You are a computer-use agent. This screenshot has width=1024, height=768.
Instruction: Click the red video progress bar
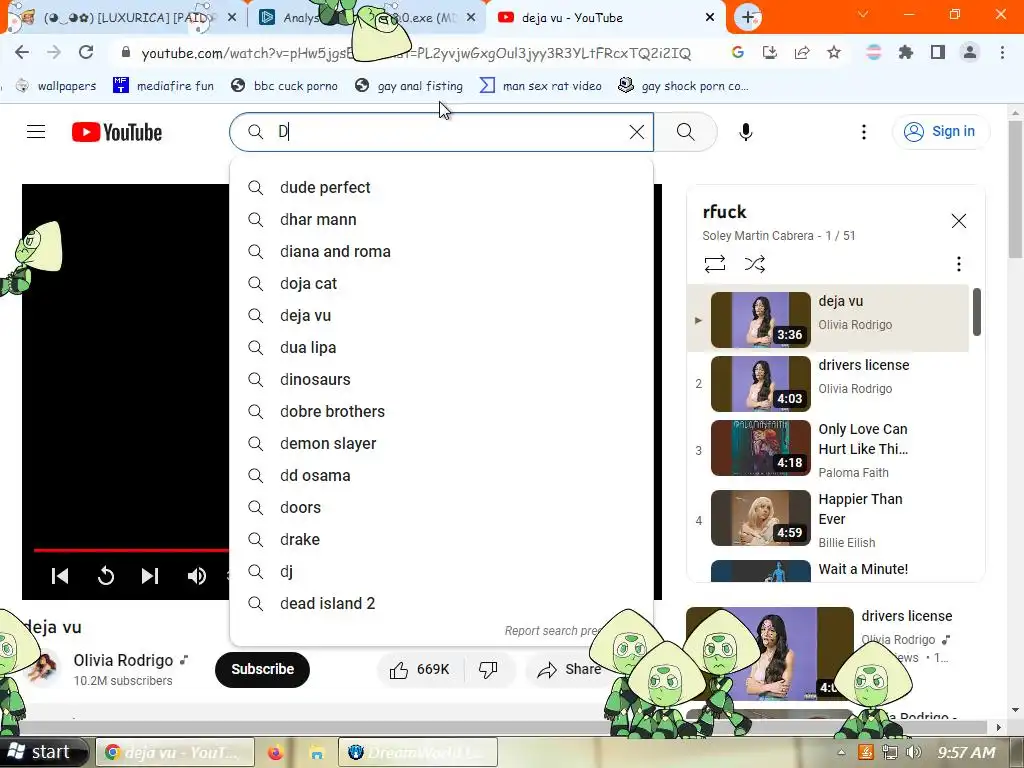pos(131,550)
